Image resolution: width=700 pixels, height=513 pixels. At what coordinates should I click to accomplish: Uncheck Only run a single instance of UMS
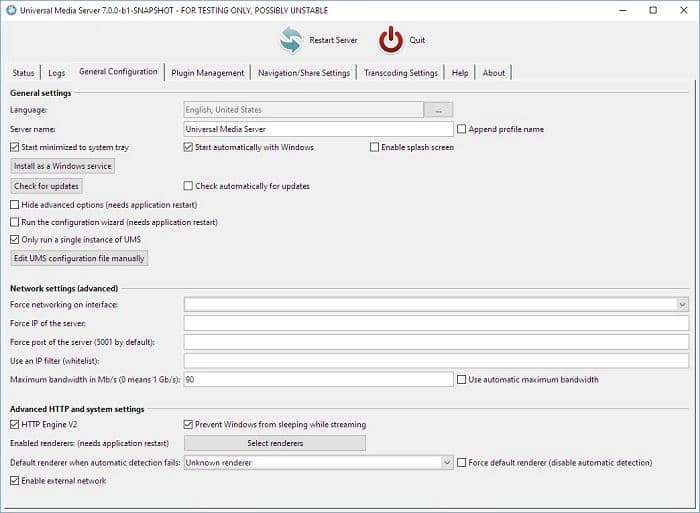coord(14,239)
